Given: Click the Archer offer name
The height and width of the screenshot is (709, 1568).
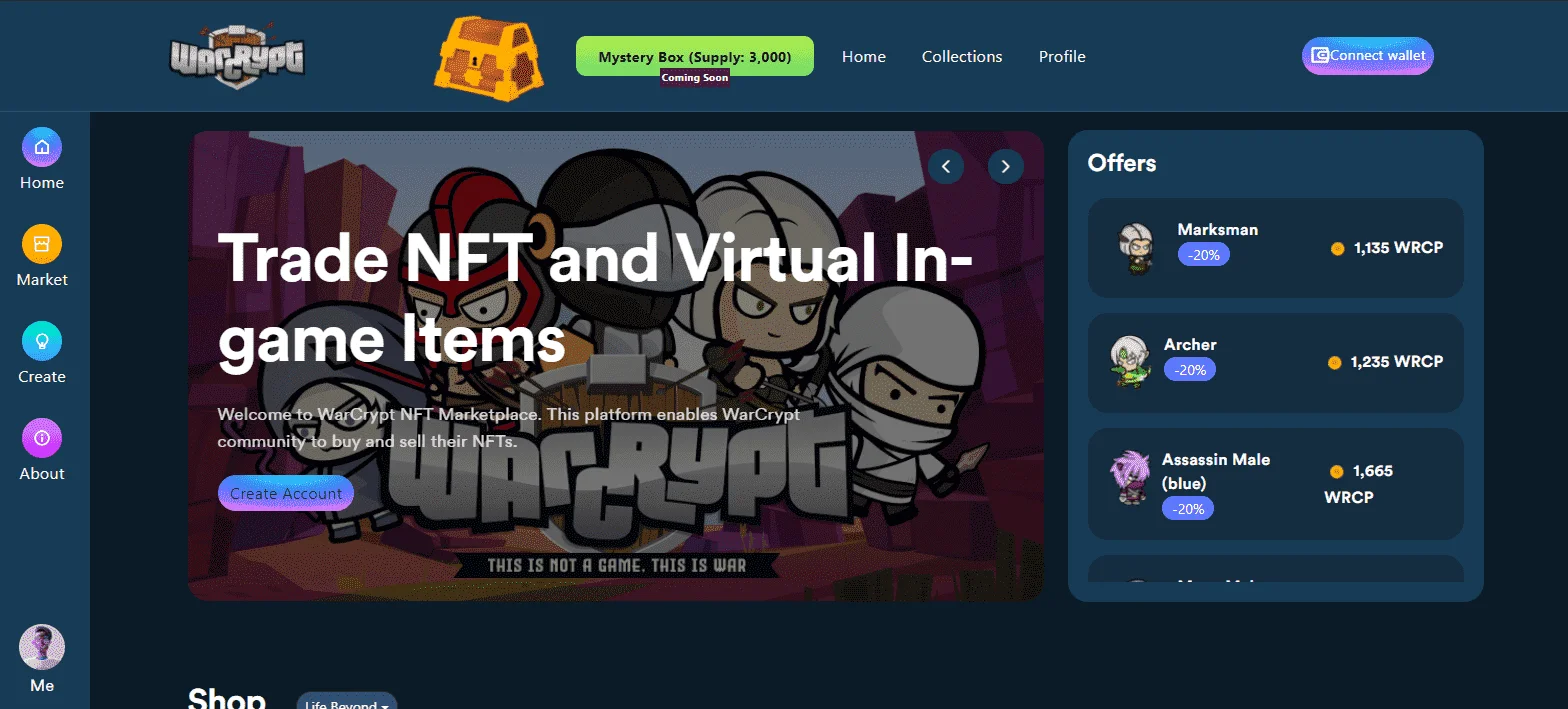Looking at the screenshot, I should [1190, 344].
